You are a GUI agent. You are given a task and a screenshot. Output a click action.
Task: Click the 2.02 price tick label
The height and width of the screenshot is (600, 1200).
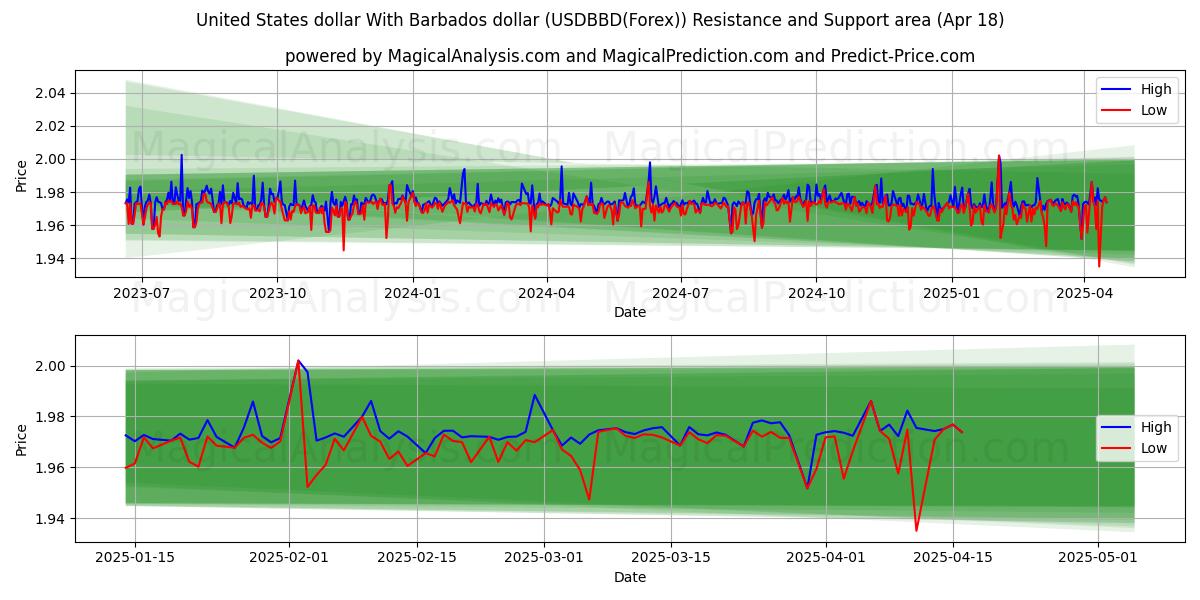[50, 126]
